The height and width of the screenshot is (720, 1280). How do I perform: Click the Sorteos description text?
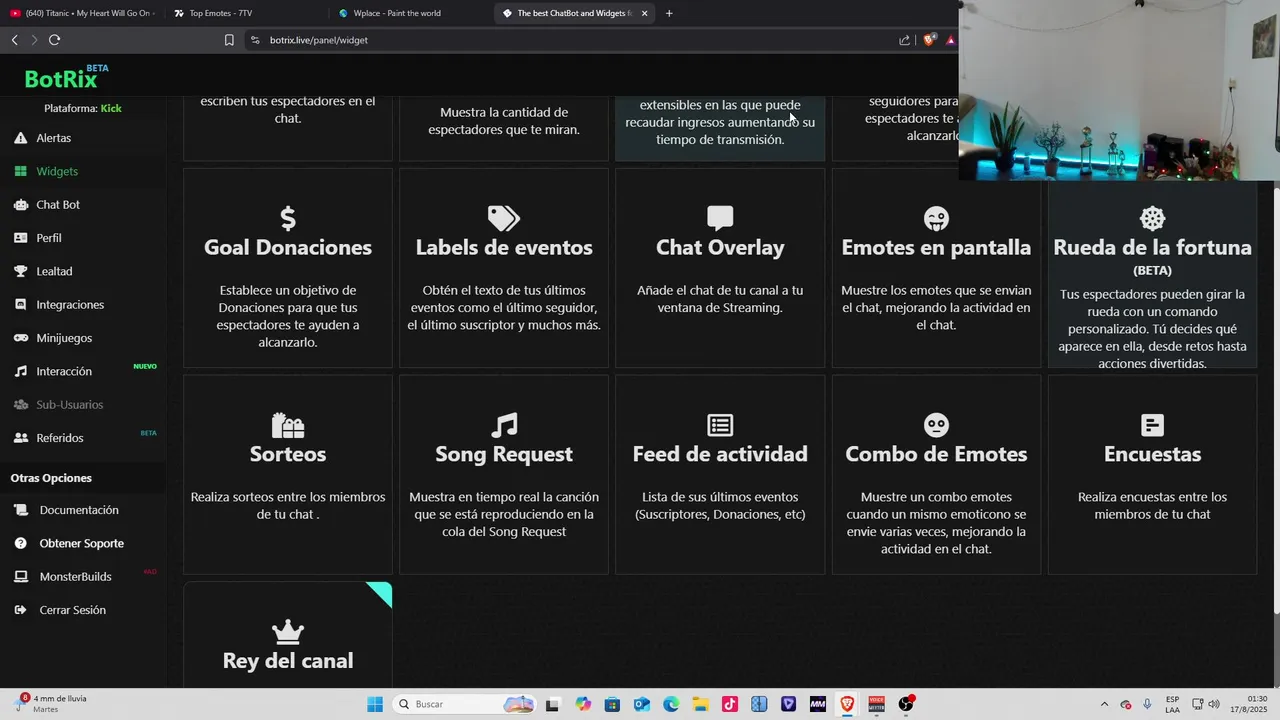coord(288,505)
